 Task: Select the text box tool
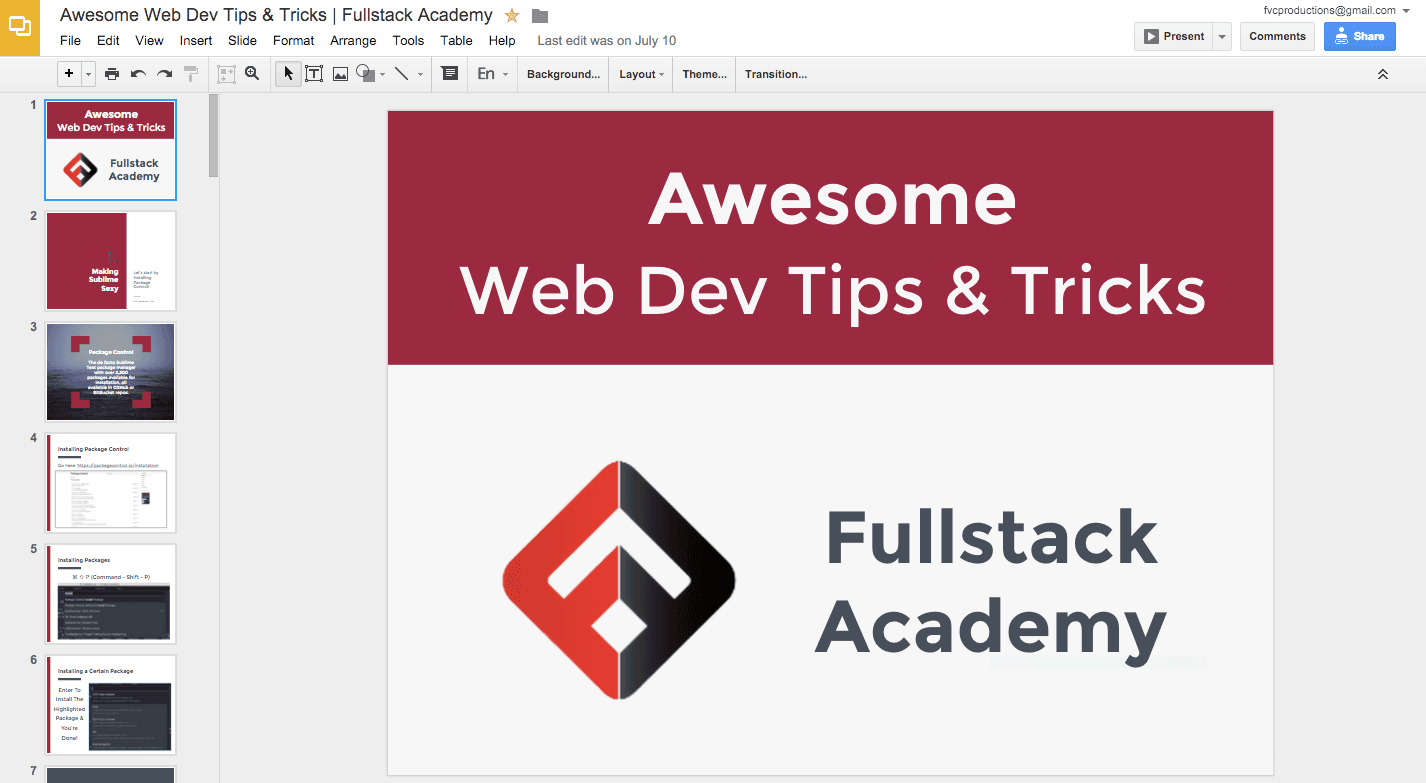314,74
